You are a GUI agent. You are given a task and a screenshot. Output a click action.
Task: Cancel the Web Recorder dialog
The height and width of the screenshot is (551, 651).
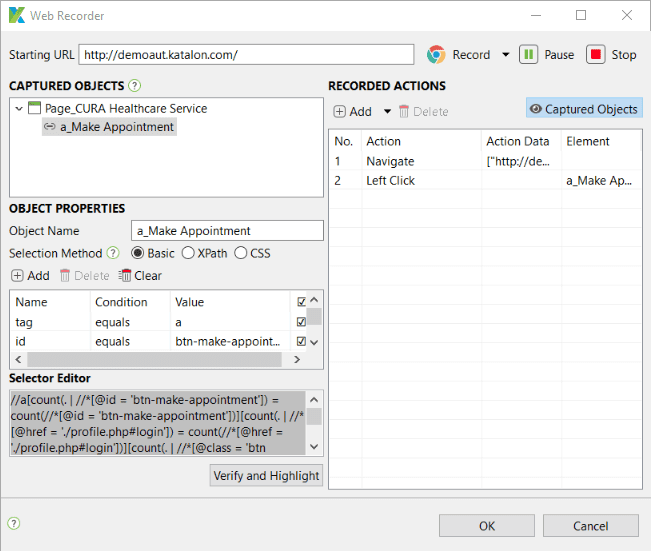point(590,526)
